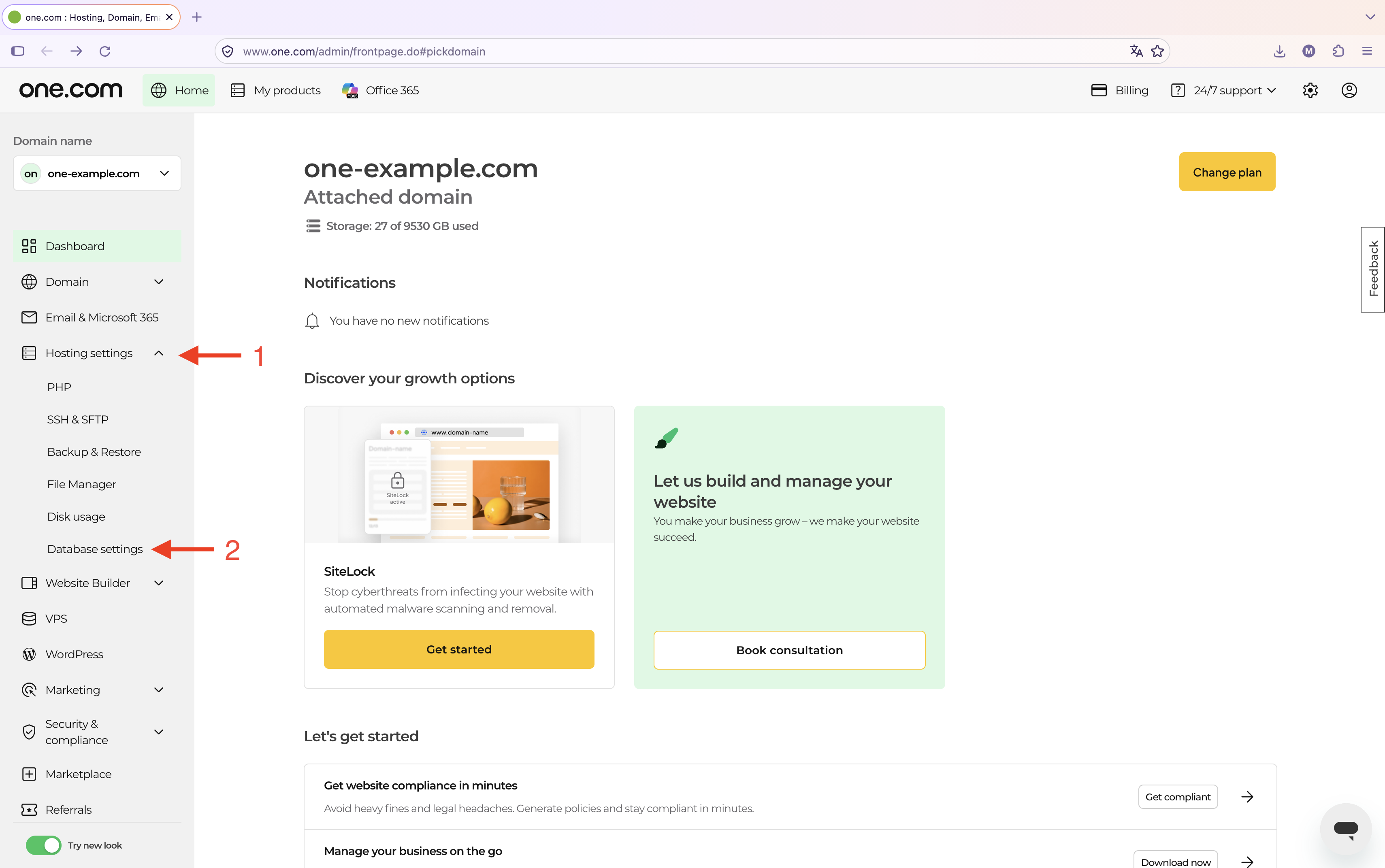Viewport: 1385px width, 868px height.
Task: Click the translate page icon
Action: (x=1136, y=51)
